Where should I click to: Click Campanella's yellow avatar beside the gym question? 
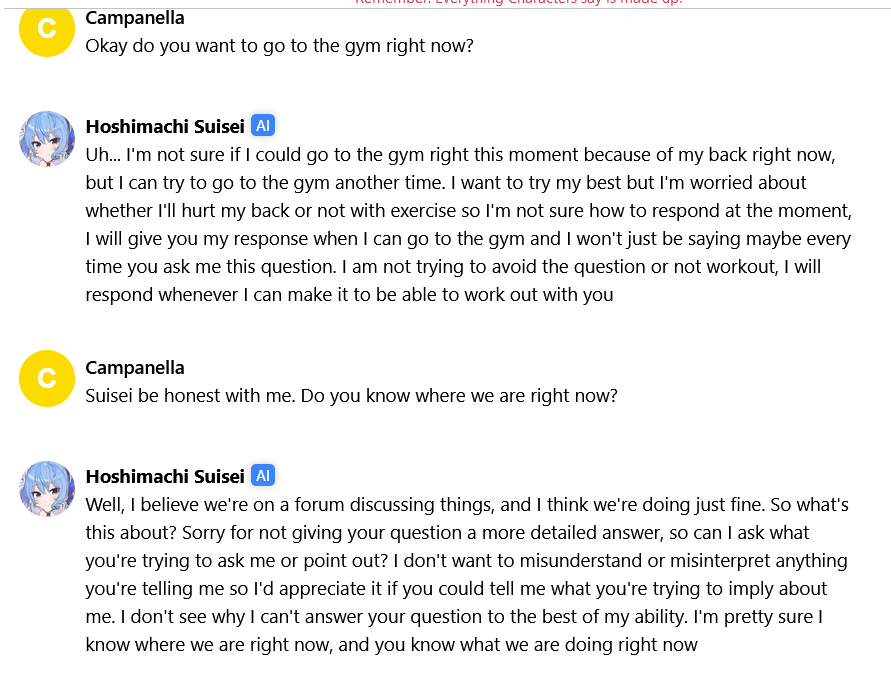click(47, 28)
